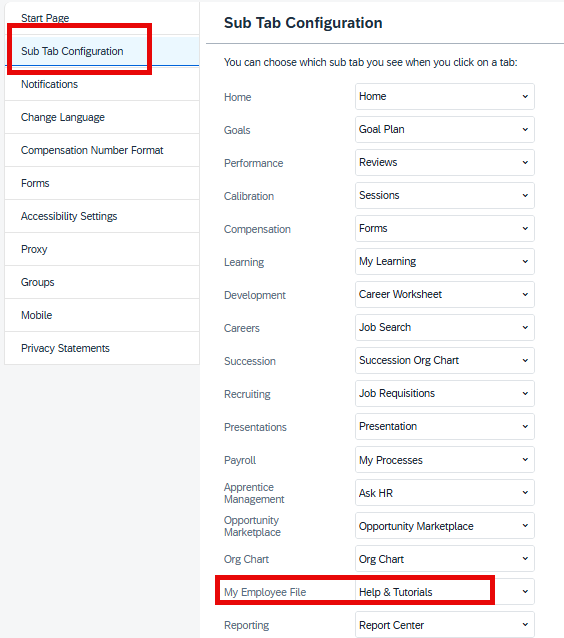Viewport: 564px width, 638px height.
Task: Select the Proxy menu item
Action: [102, 249]
